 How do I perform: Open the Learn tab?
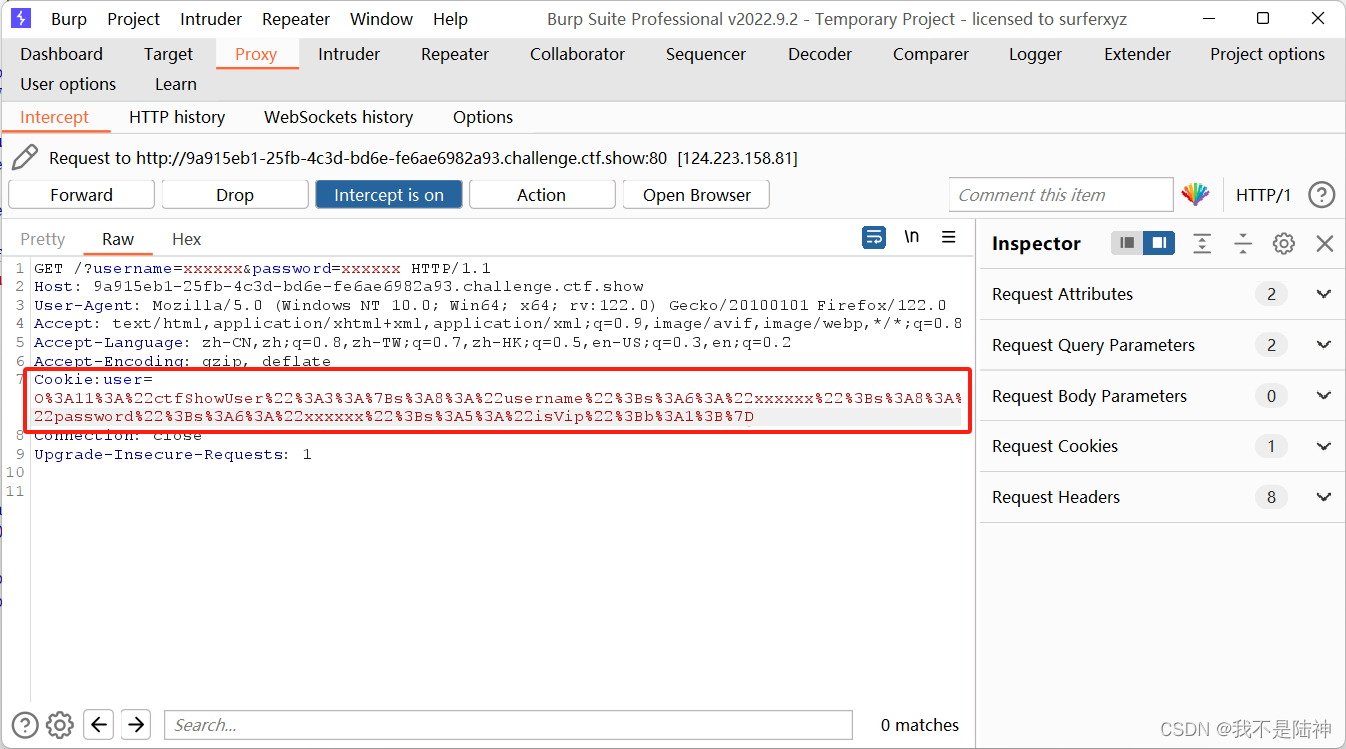pos(176,84)
